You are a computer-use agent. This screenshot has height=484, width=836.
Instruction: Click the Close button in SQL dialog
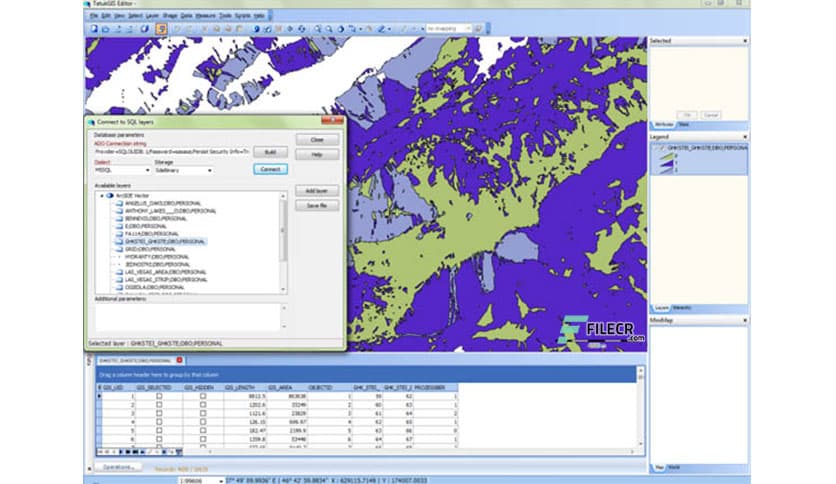317,140
